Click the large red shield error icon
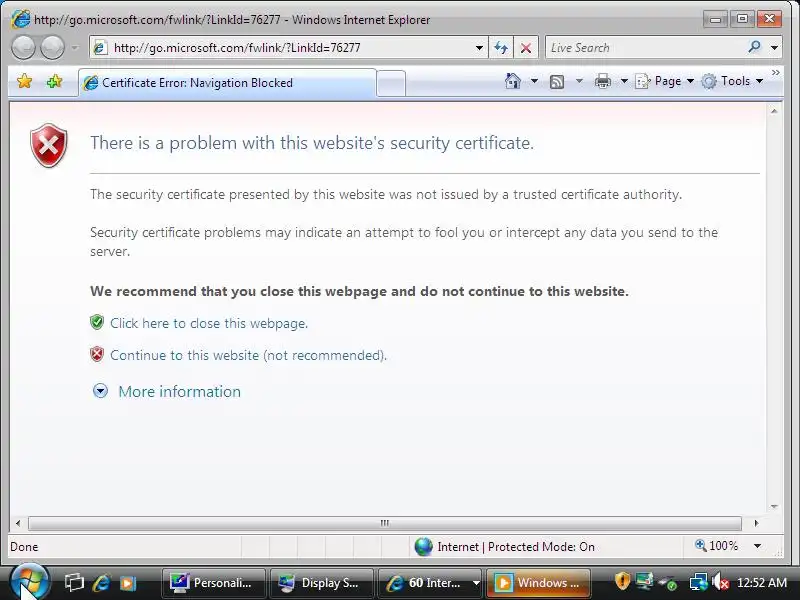 (x=48, y=145)
